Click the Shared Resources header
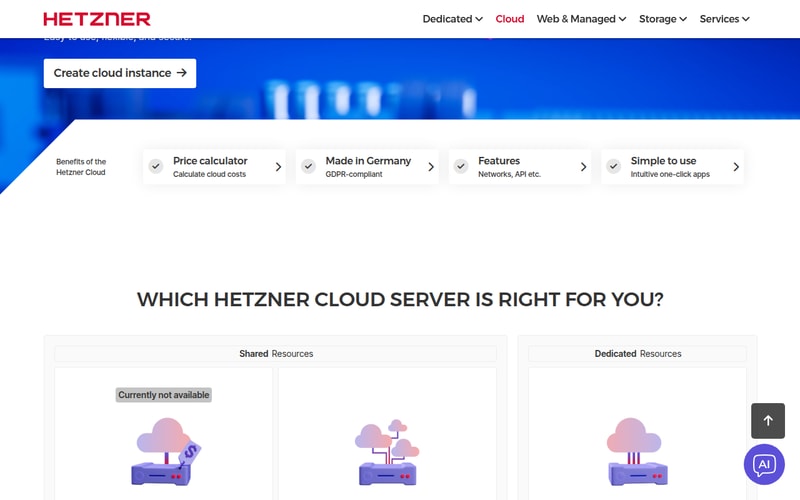Image resolution: width=800 pixels, height=500 pixels. pyautogui.click(x=276, y=354)
